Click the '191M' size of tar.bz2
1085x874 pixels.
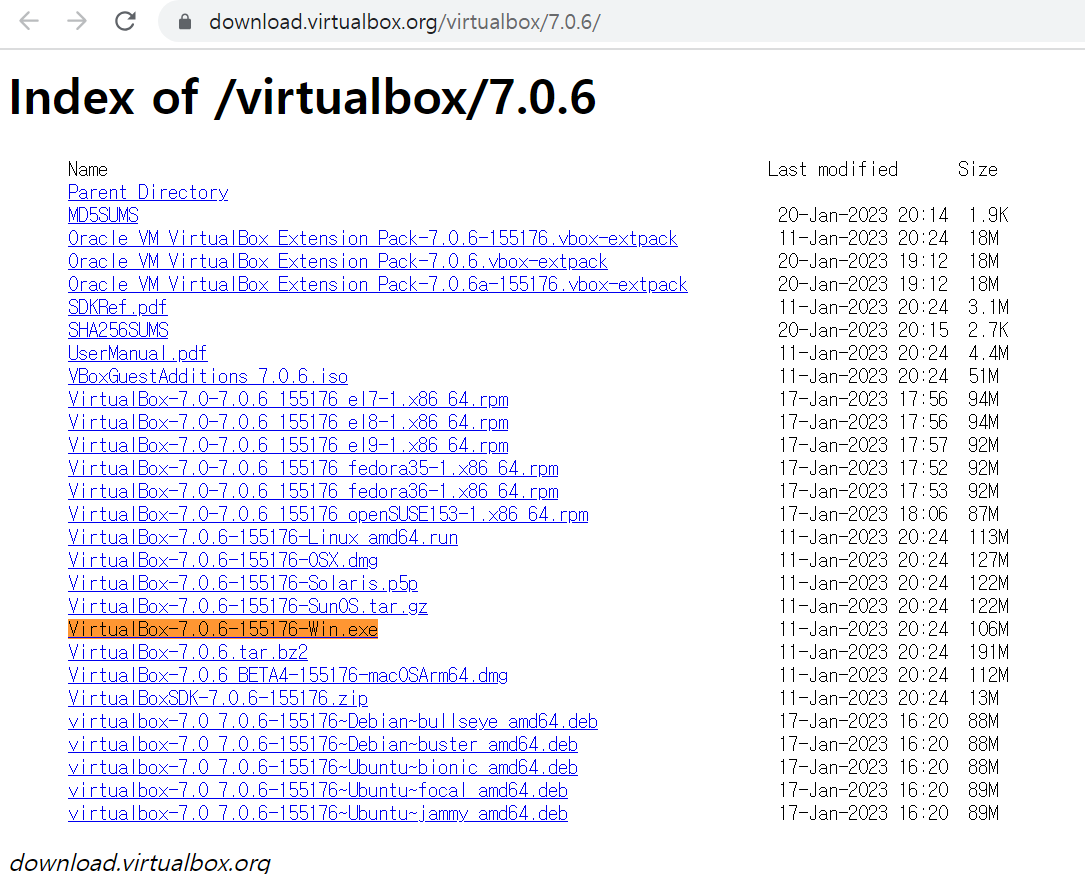pos(989,652)
